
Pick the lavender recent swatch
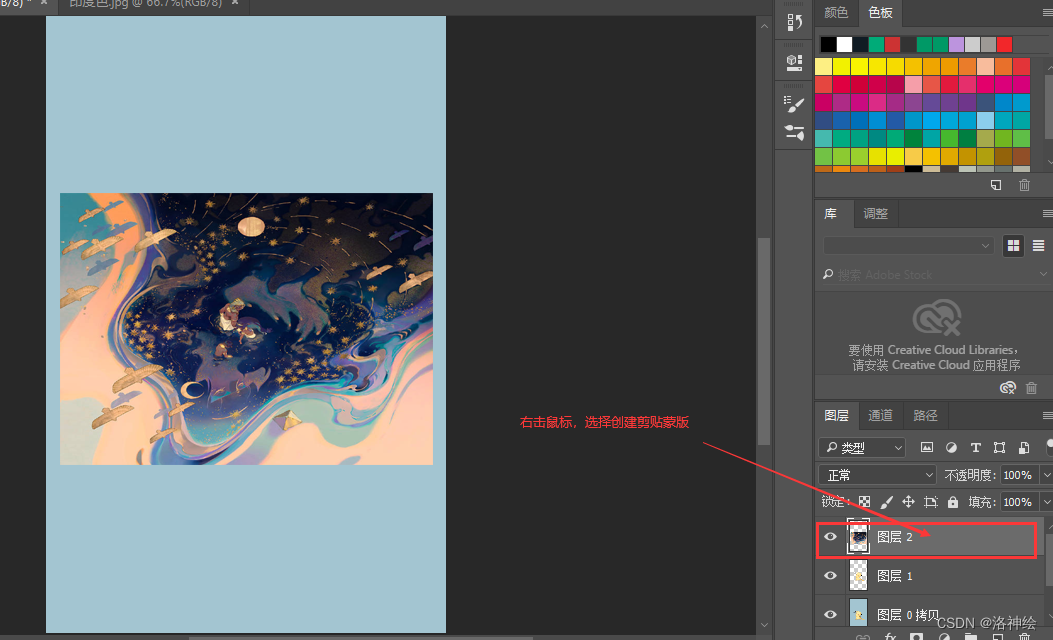(x=956, y=44)
